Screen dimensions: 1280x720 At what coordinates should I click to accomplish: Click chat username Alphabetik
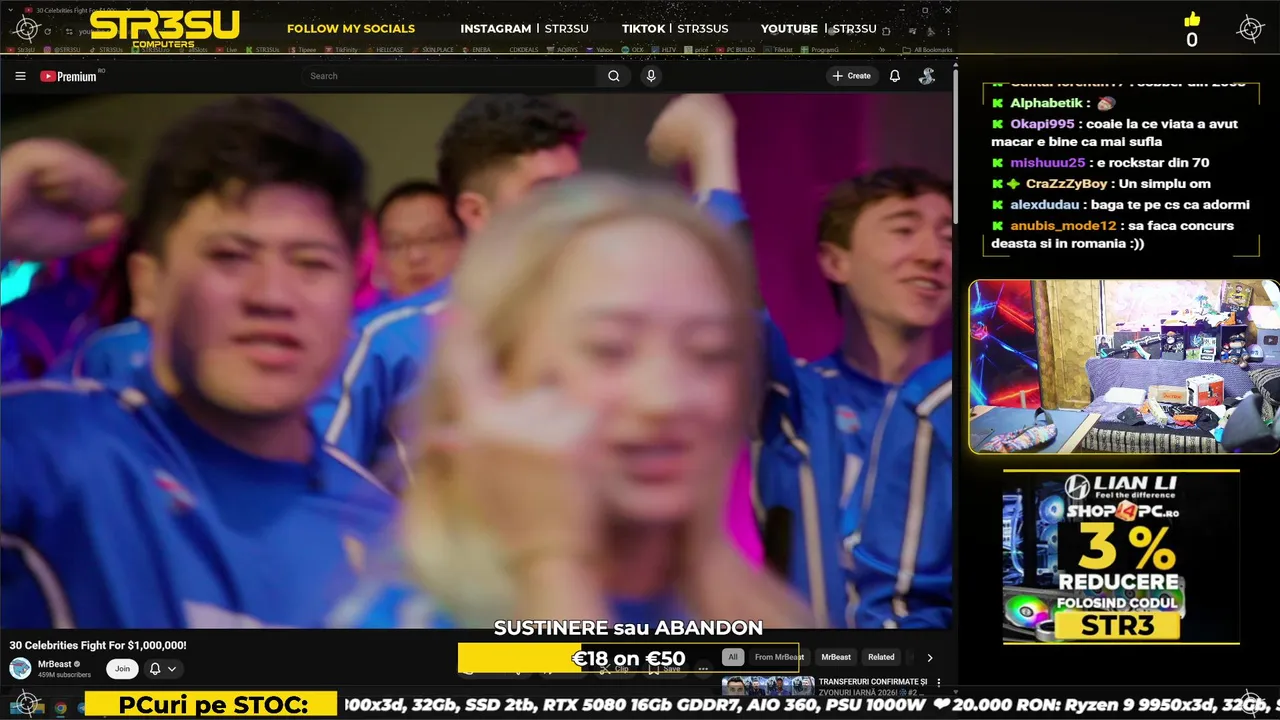click(1046, 103)
